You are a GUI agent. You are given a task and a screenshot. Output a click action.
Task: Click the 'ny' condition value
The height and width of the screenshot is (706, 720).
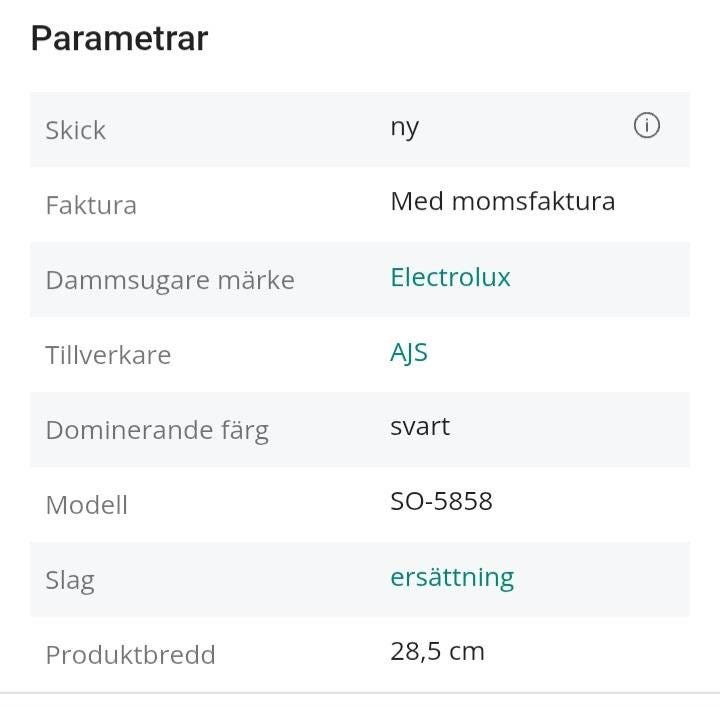point(404,127)
